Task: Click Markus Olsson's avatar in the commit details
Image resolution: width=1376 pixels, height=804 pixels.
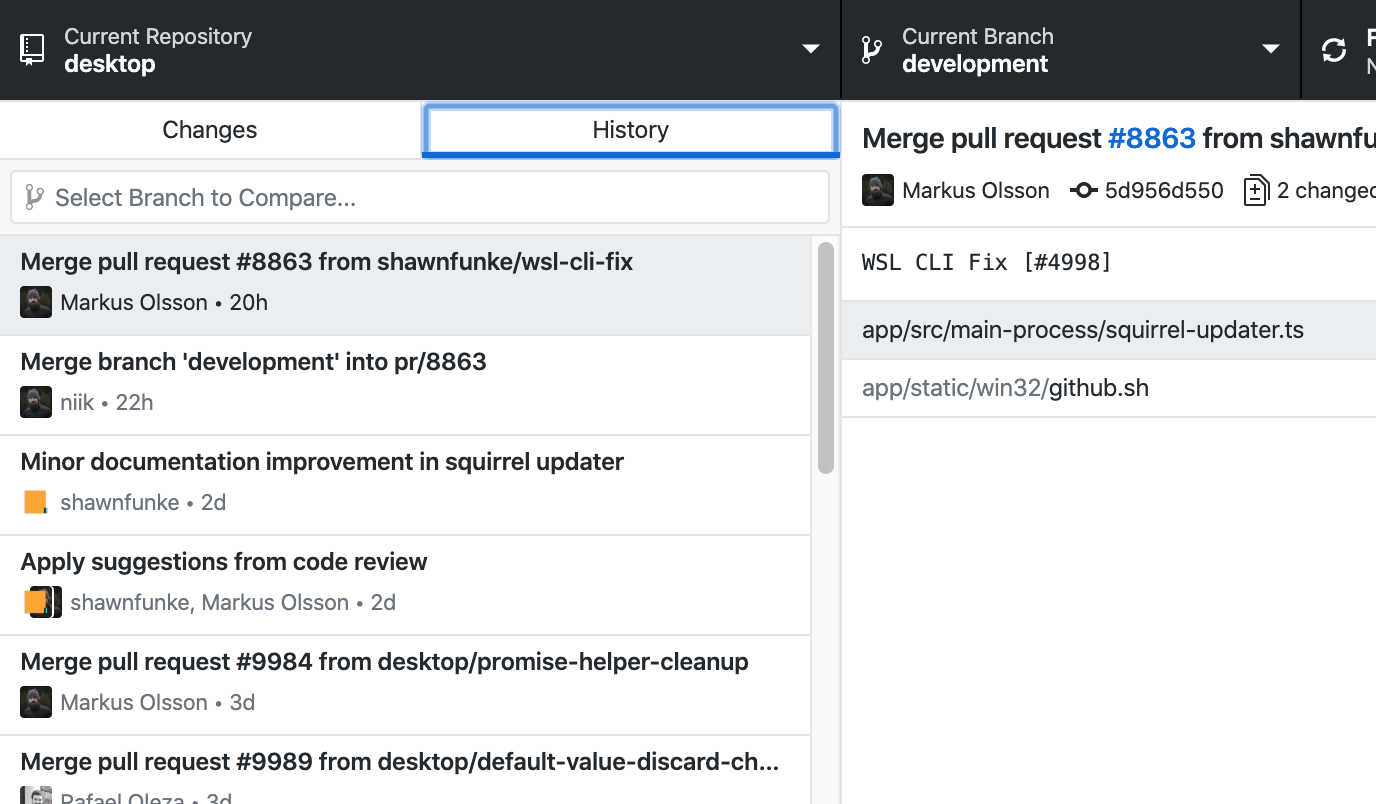Action: pyautogui.click(x=877, y=190)
